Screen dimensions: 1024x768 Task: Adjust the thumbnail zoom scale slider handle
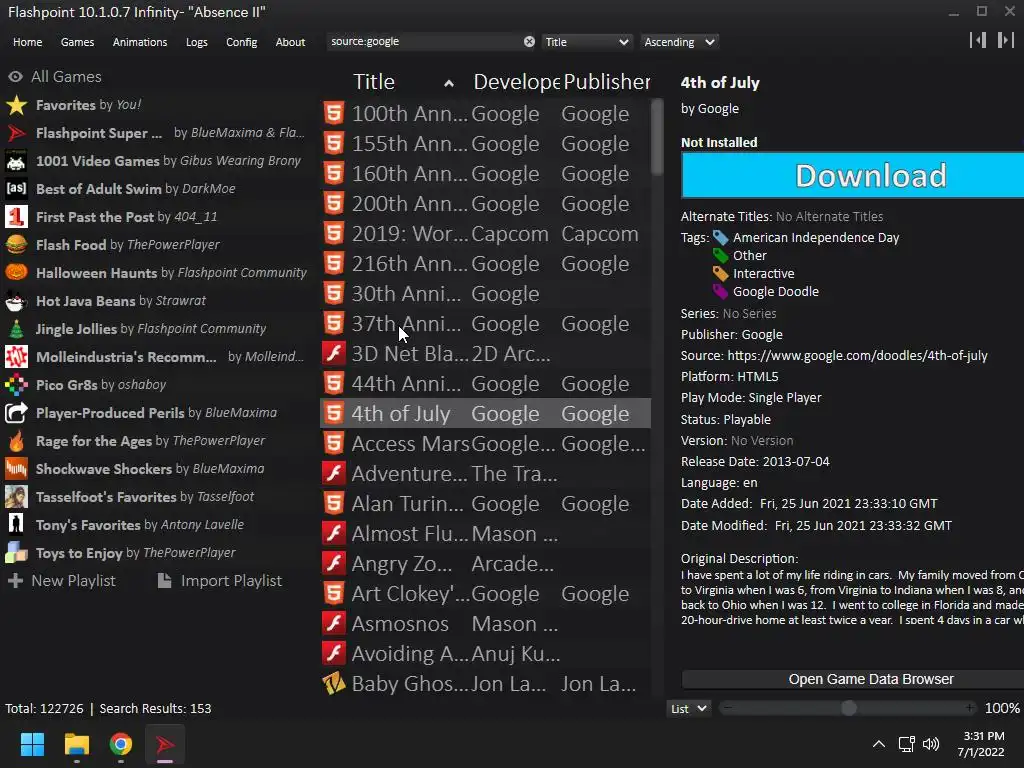coord(848,709)
